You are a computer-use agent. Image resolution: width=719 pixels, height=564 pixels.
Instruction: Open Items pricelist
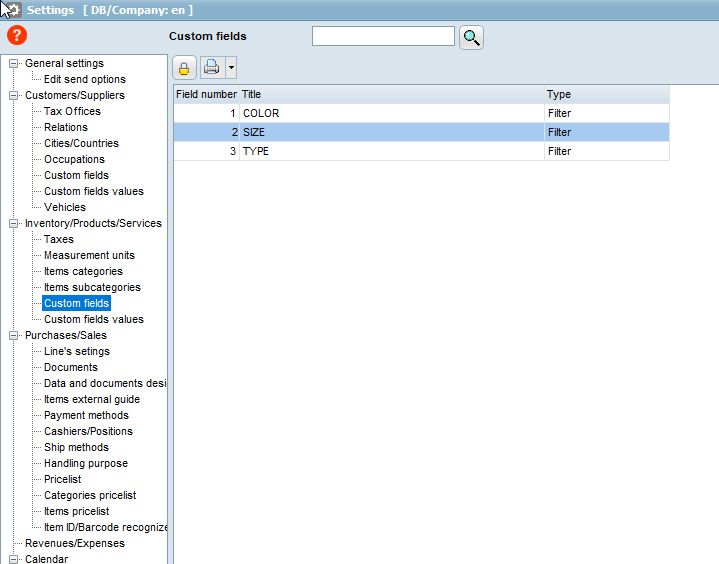(x=77, y=511)
